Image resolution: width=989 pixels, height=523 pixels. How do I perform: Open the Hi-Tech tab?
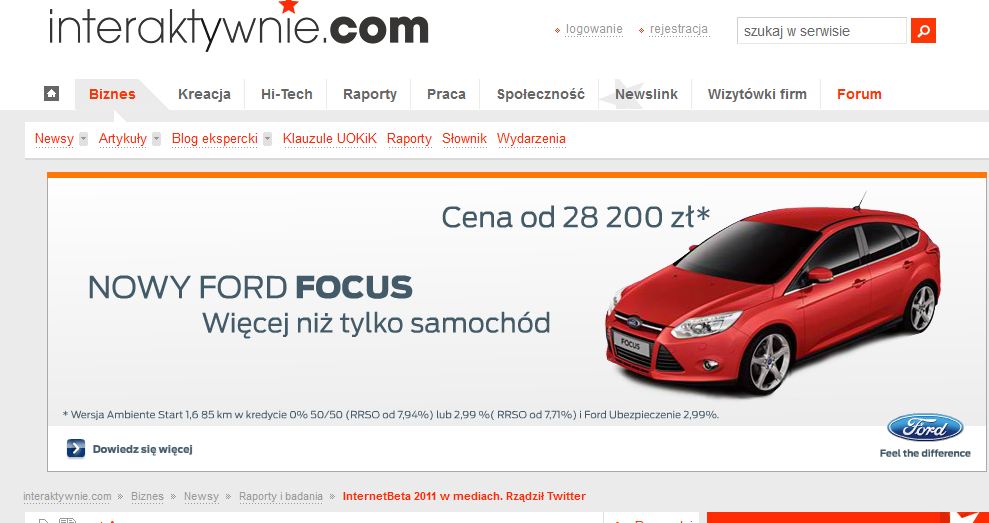[286, 94]
